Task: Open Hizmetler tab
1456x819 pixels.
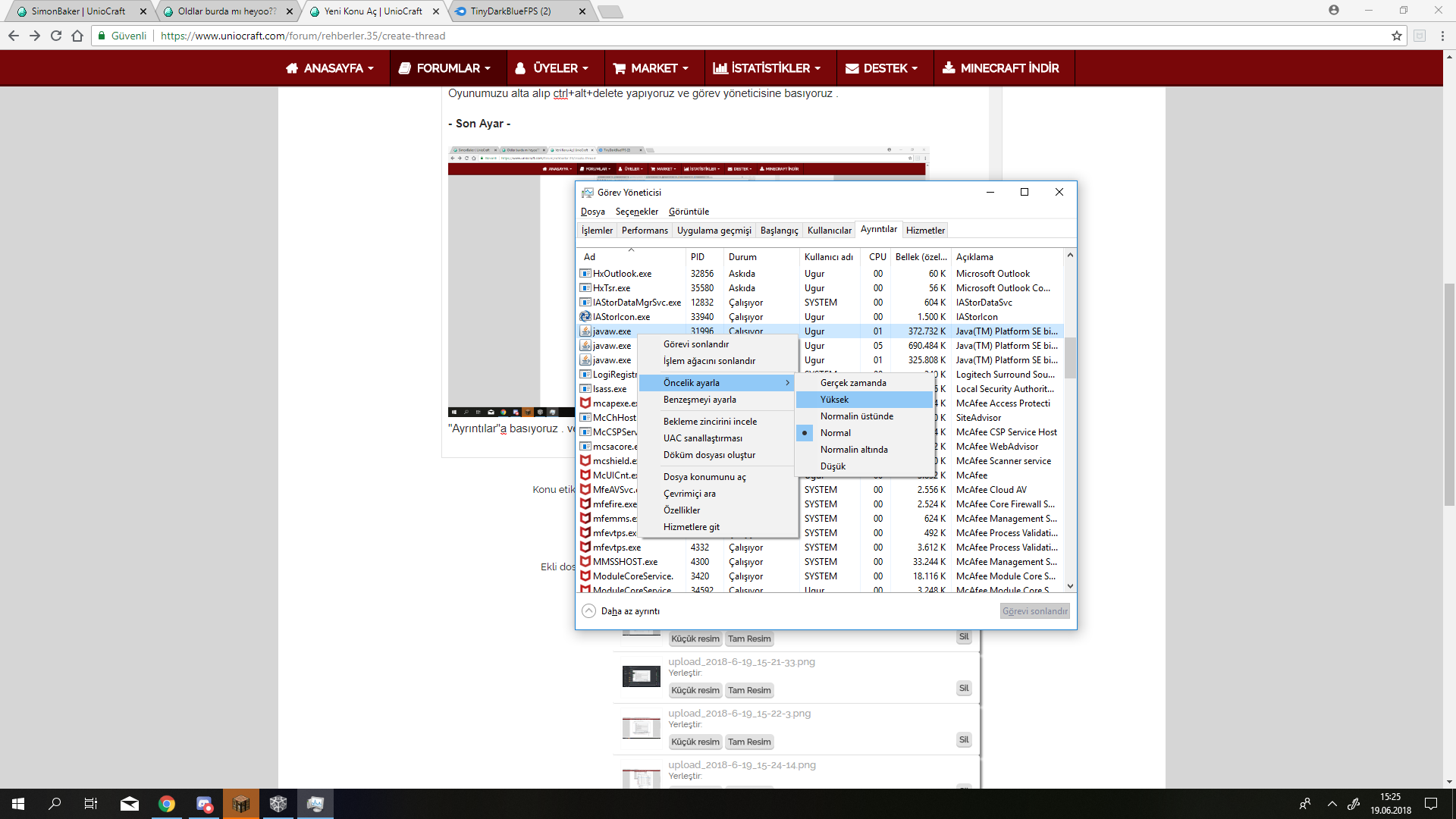Action: tap(925, 231)
